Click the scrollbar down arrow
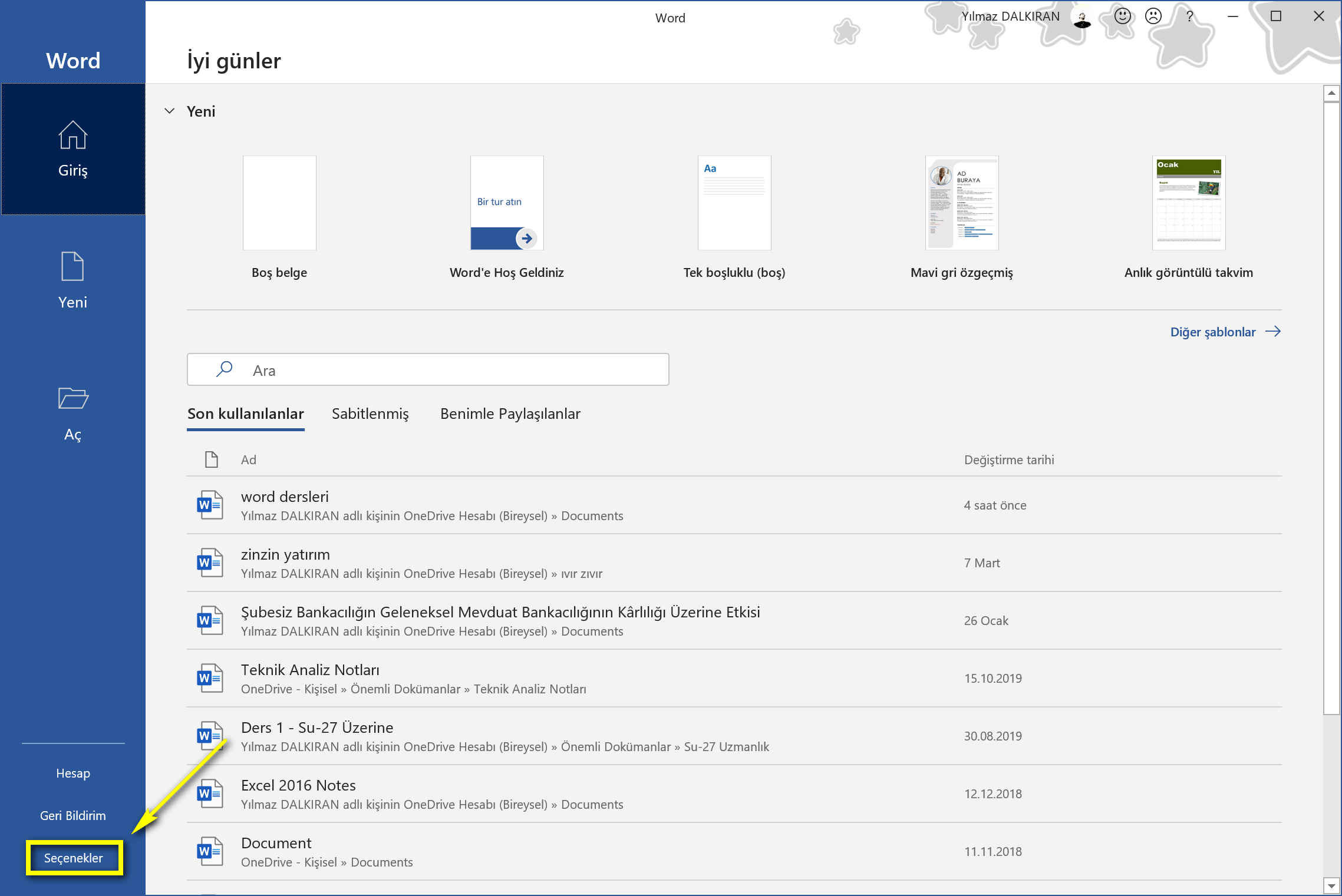Viewport: 1342px width, 896px height. [1331, 885]
